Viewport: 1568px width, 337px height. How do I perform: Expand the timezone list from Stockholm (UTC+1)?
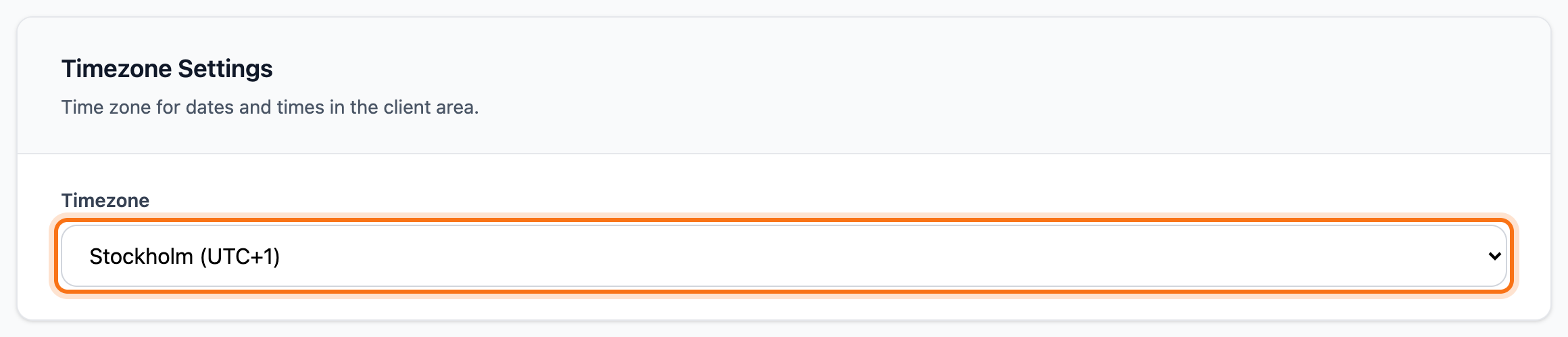coord(784,256)
